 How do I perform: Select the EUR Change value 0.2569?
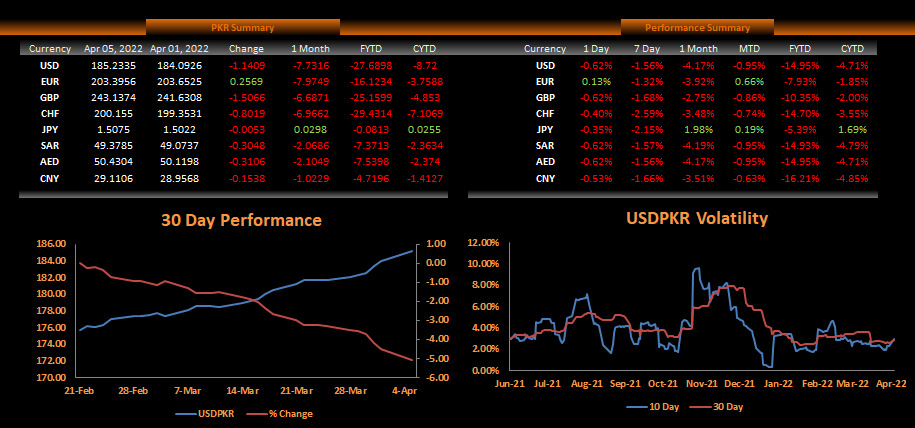pyautogui.click(x=246, y=82)
